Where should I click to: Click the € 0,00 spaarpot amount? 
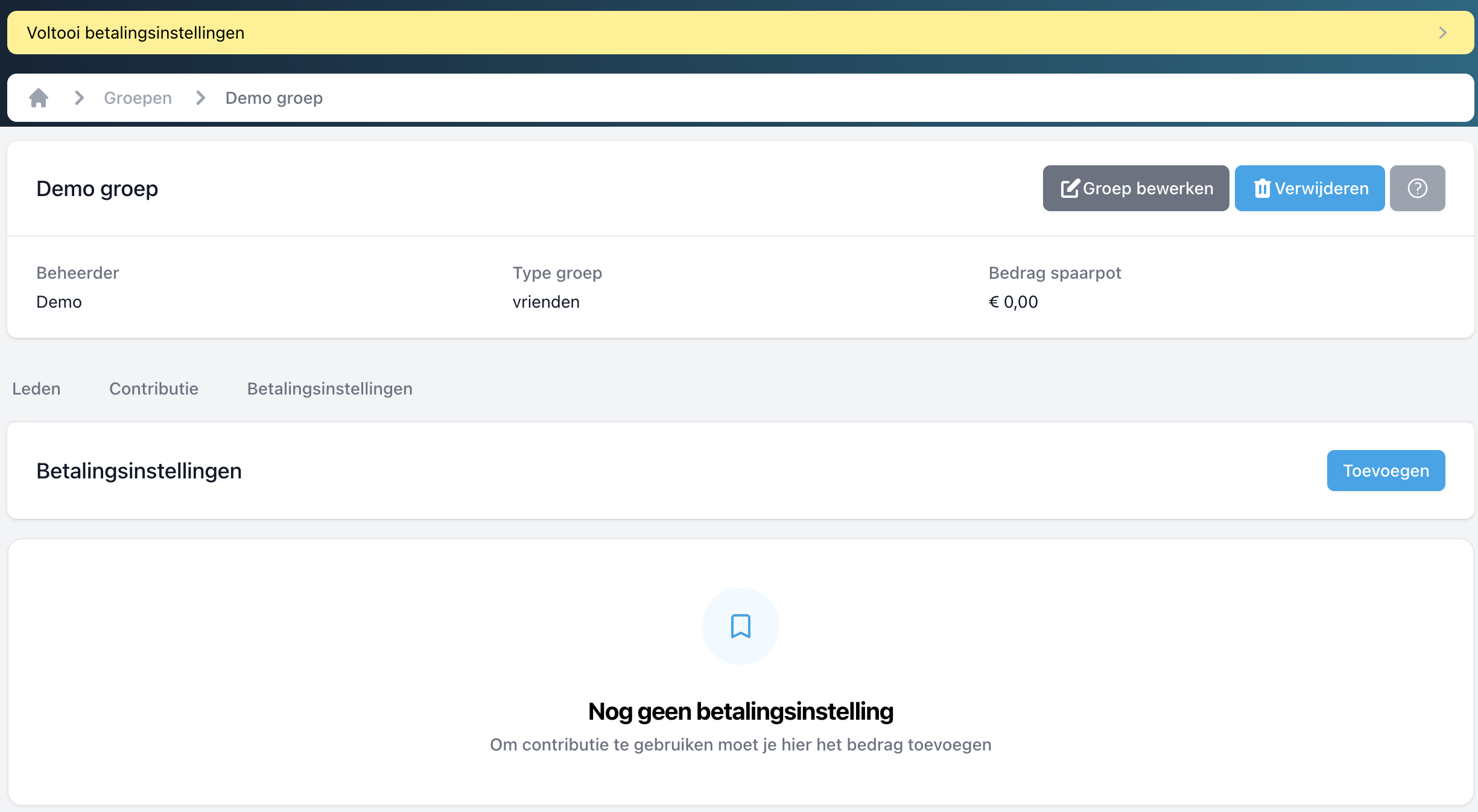pos(1013,302)
